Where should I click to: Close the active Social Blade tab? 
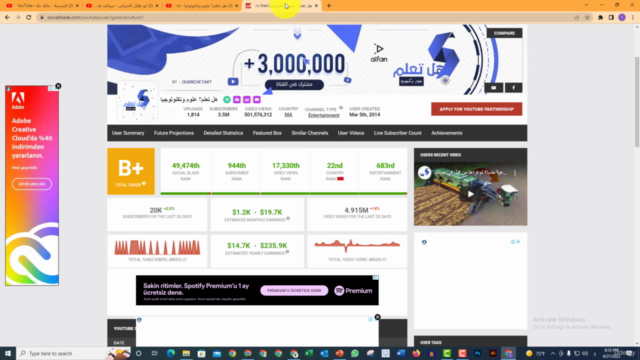(x=316, y=6)
